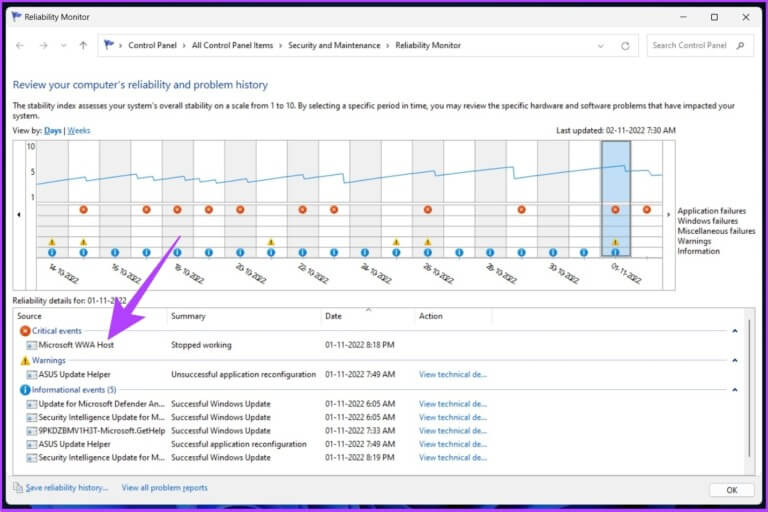The height and width of the screenshot is (512, 768).
Task: Go back using the navigation back arrow
Action: coord(20,46)
